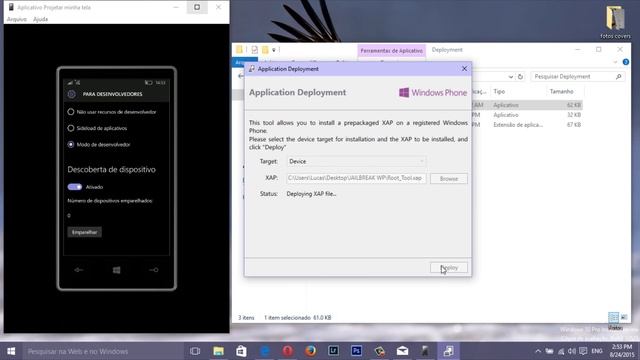Click search magnifier in Explorer search box
The image size is (640, 360).
(x=618, y=76)
